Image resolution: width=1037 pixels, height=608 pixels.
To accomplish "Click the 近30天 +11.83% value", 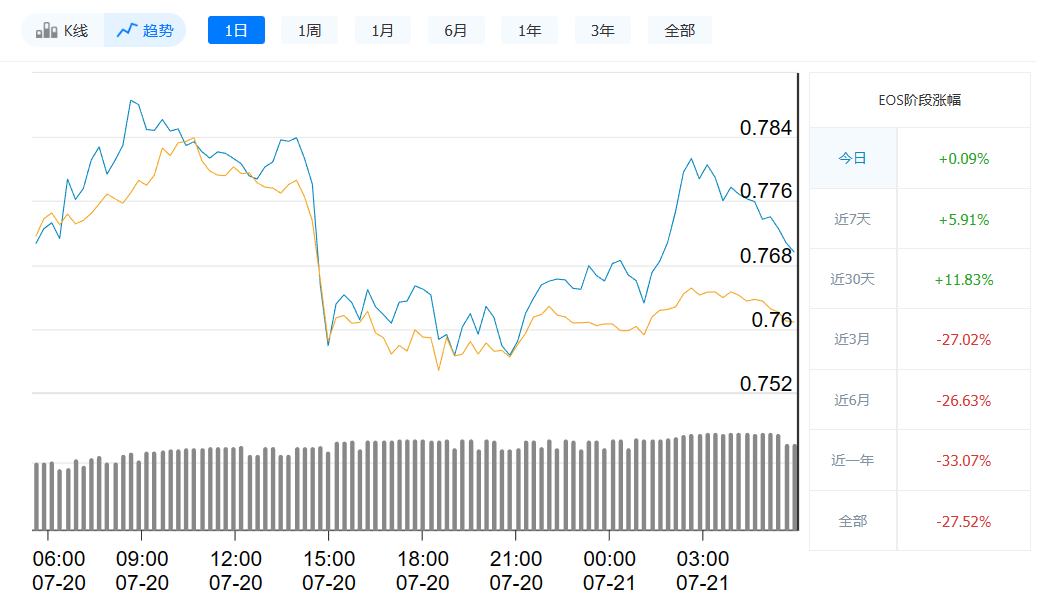I will pyautogui.click(x=962, y=278).
